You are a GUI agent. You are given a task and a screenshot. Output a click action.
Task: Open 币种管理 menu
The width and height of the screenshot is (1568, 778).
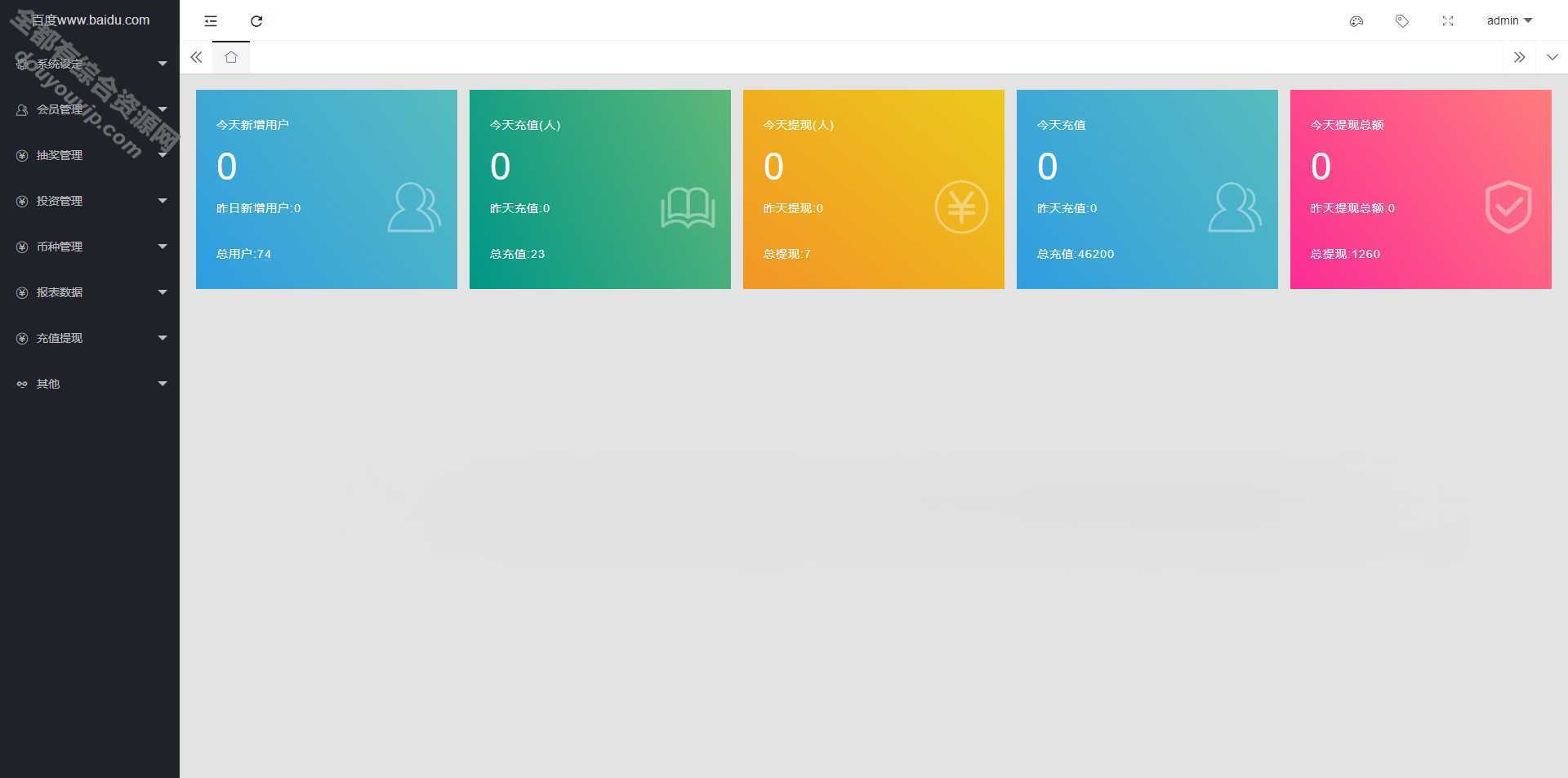click(90, 247)
